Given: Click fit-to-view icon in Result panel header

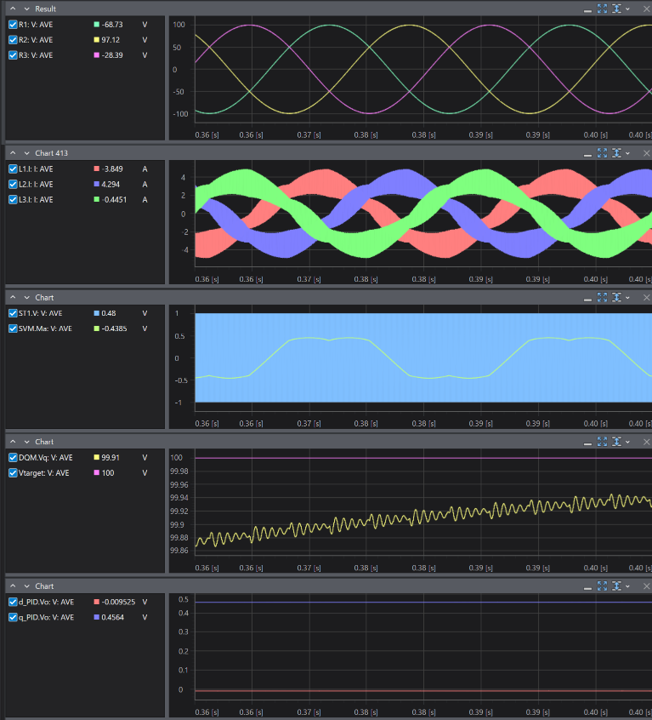Looking at the screenshot, I should click(x=602, y=9).
